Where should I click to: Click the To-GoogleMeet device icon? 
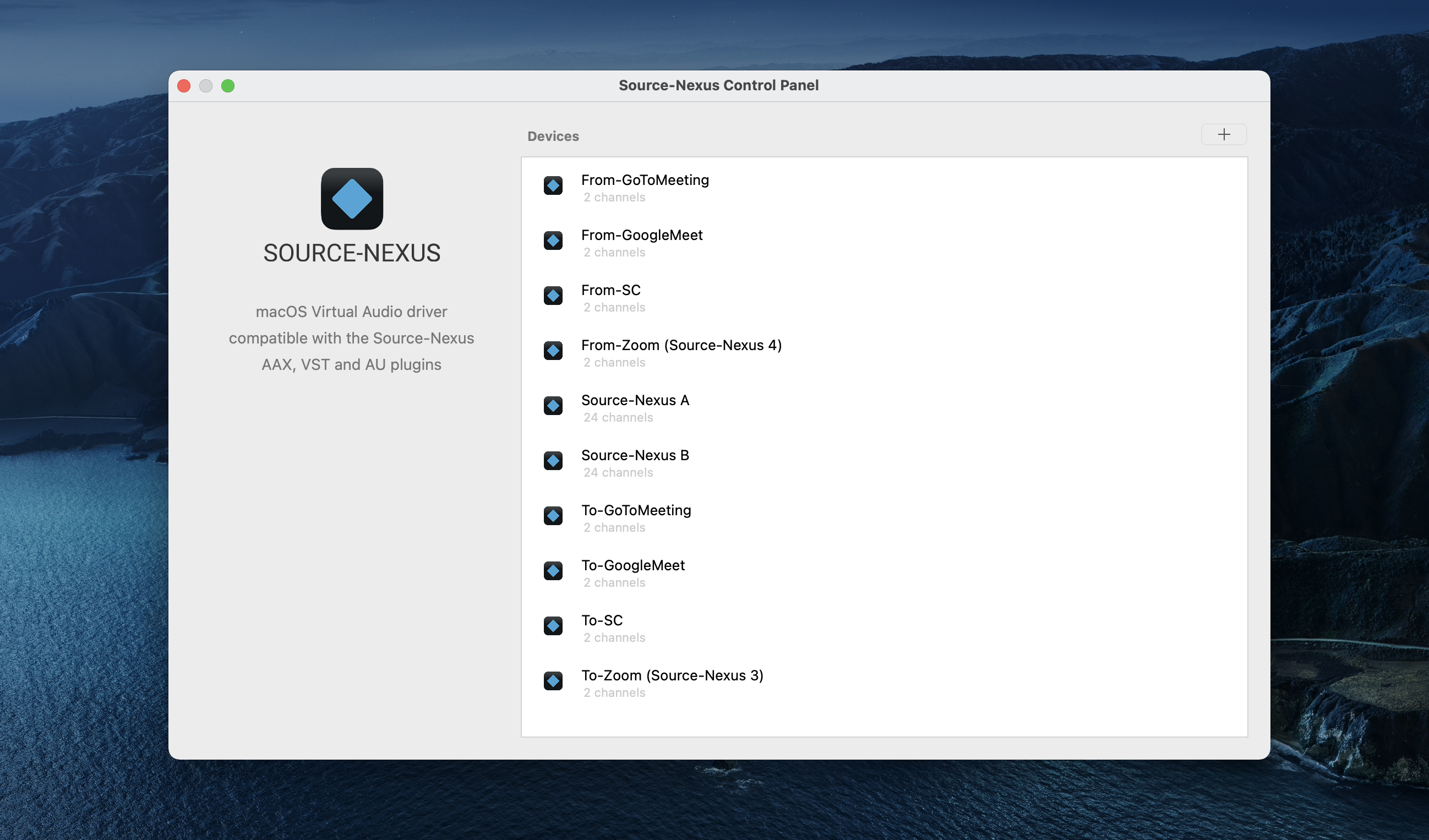coord(553,571)
